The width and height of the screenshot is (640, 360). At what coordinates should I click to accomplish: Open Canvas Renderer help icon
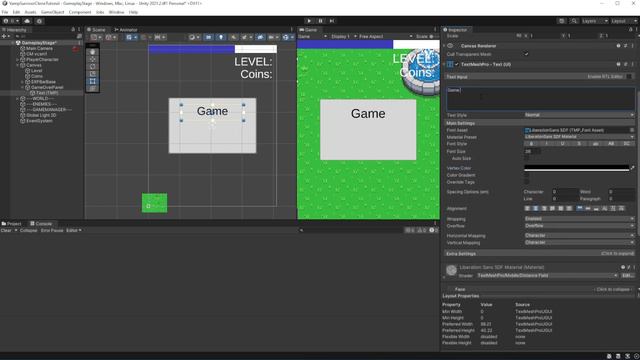point(618,46)
